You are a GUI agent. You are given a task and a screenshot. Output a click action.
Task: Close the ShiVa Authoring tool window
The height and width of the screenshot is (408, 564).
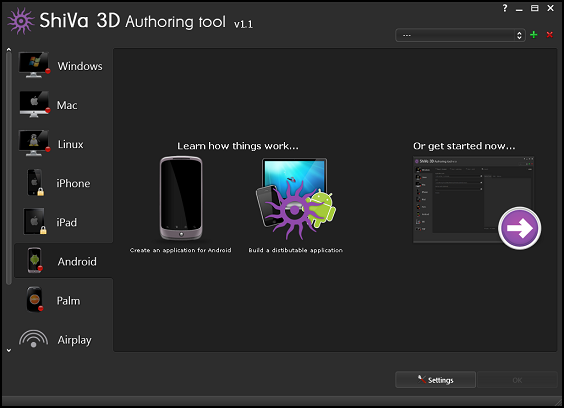[x=550, y=8]
